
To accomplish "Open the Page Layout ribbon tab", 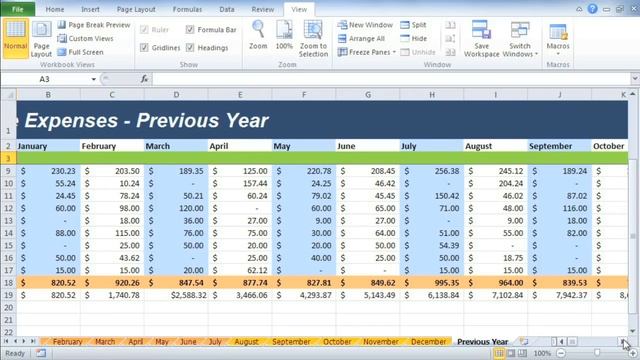I will (x=136, y=9).
